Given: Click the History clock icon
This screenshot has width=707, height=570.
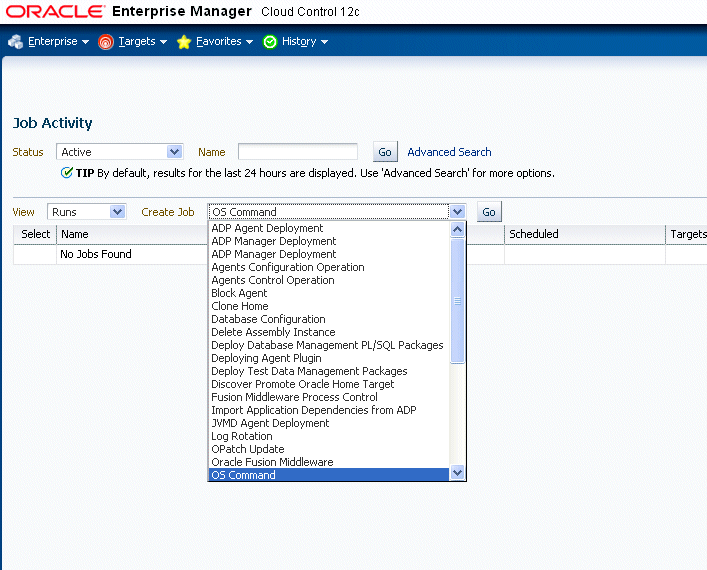Looking at the screenshot, I should (x=270, y=42).
